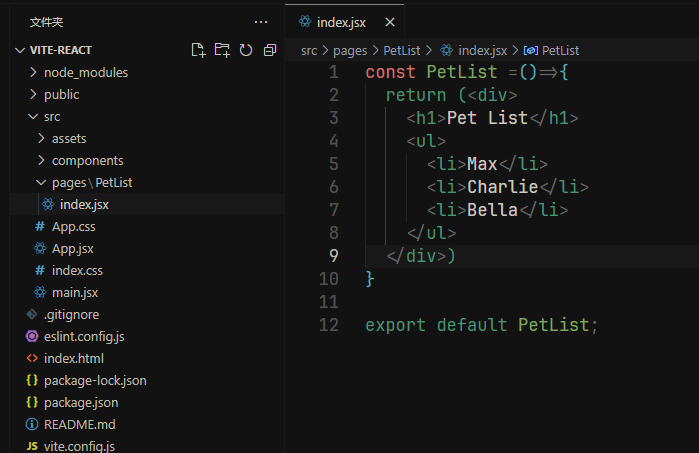Click the PetList symbol in breadcrumb
This screenshot has height=453, width=699.
point(559,50)
